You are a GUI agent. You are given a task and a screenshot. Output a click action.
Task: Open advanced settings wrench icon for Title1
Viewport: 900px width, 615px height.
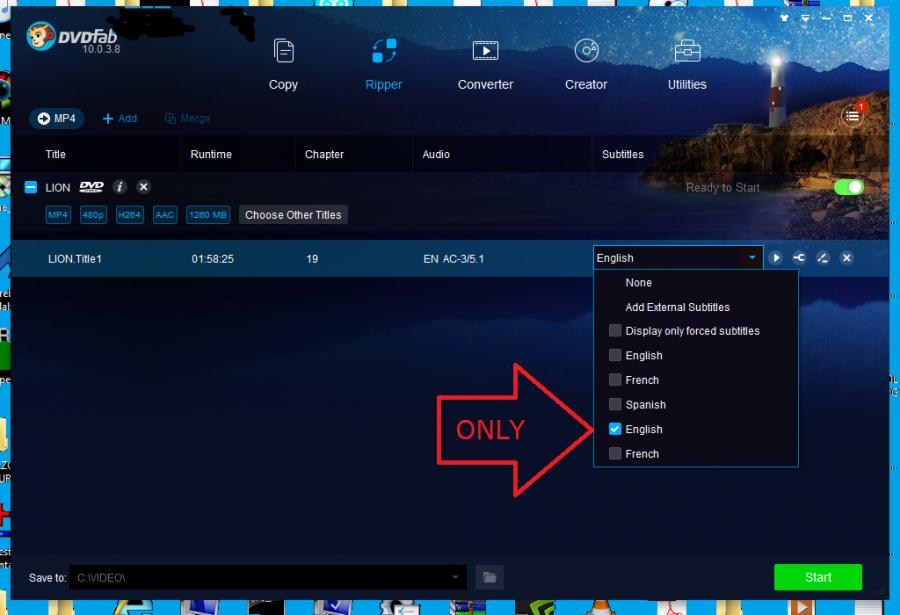[x=799, y=258]
